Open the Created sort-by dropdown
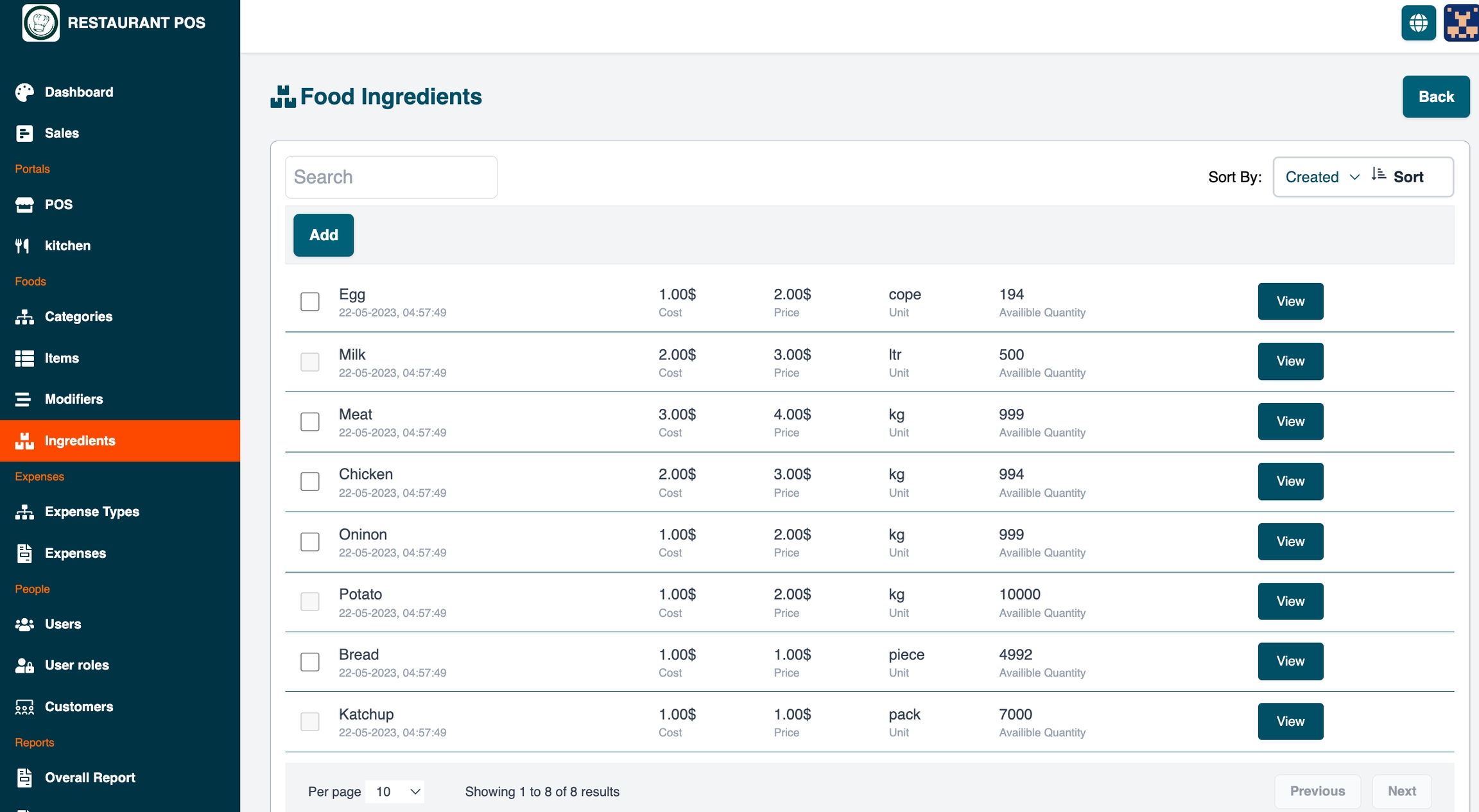The image size is (1479, 812). click(1322, 177)
